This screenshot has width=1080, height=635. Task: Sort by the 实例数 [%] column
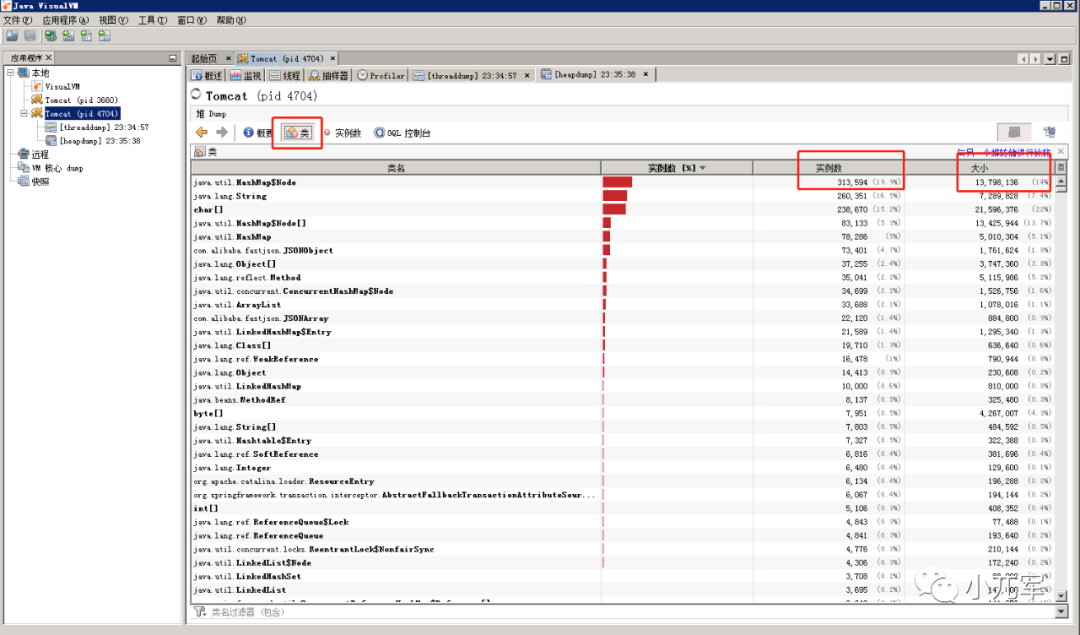click(x=676, y=167)
